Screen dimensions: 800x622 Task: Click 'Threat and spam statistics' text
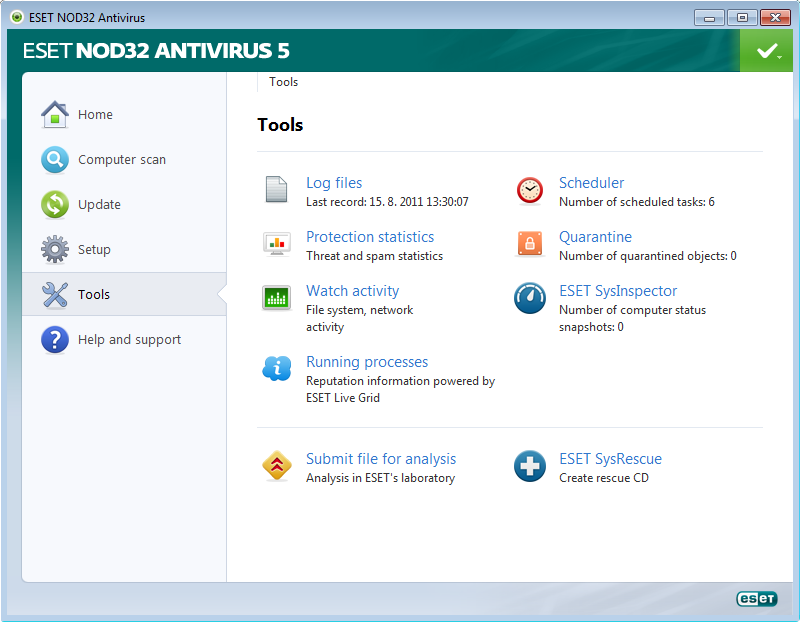tap(374, 256)
